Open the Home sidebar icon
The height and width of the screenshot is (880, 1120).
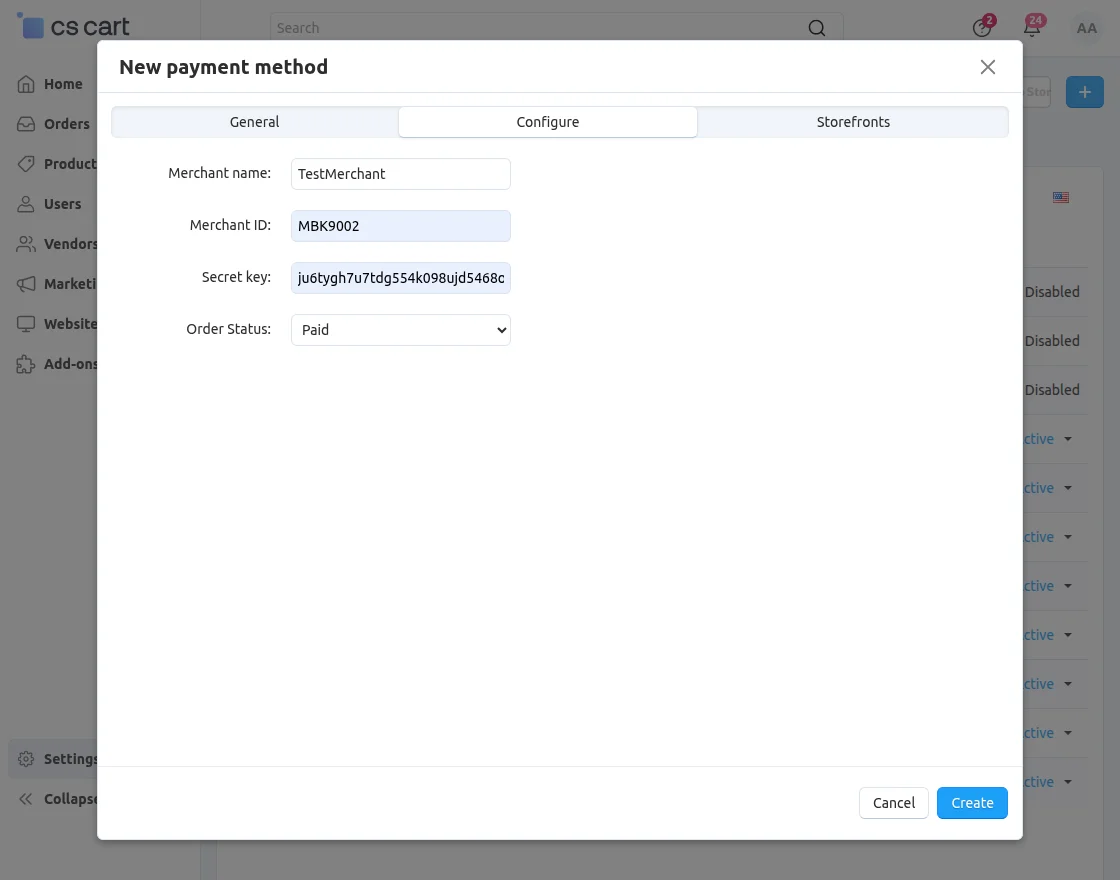coord(26,84)
